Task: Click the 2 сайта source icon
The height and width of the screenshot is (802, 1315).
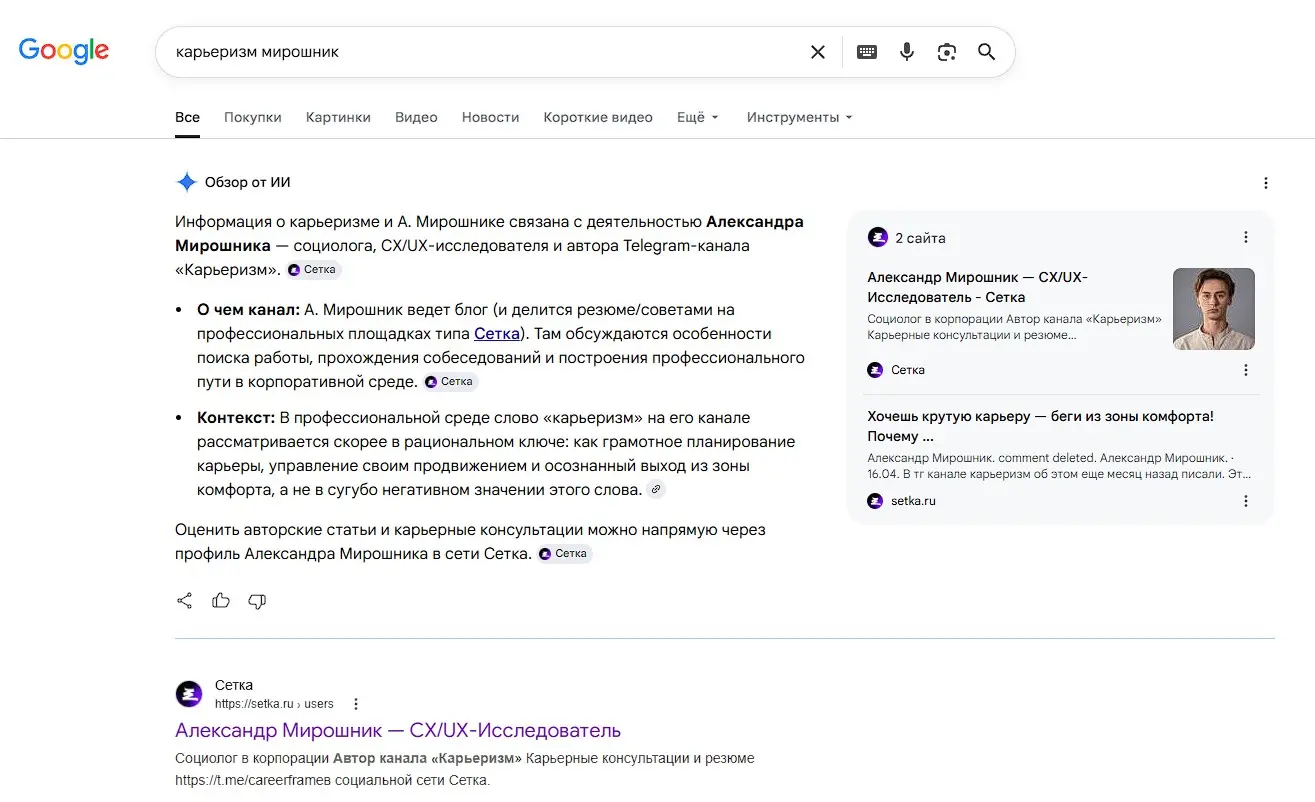Action: (x=877, y=237)
